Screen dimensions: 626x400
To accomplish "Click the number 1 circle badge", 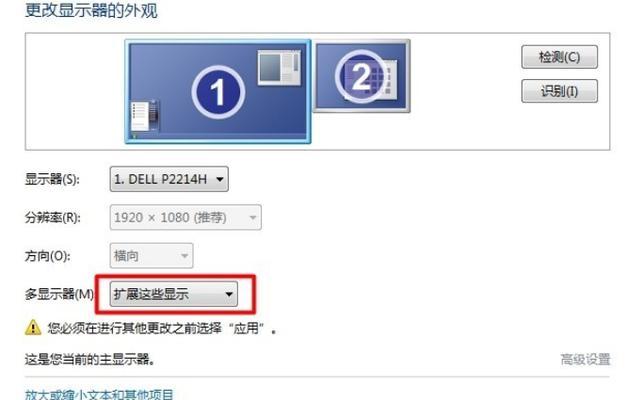I will pos(218,93).
